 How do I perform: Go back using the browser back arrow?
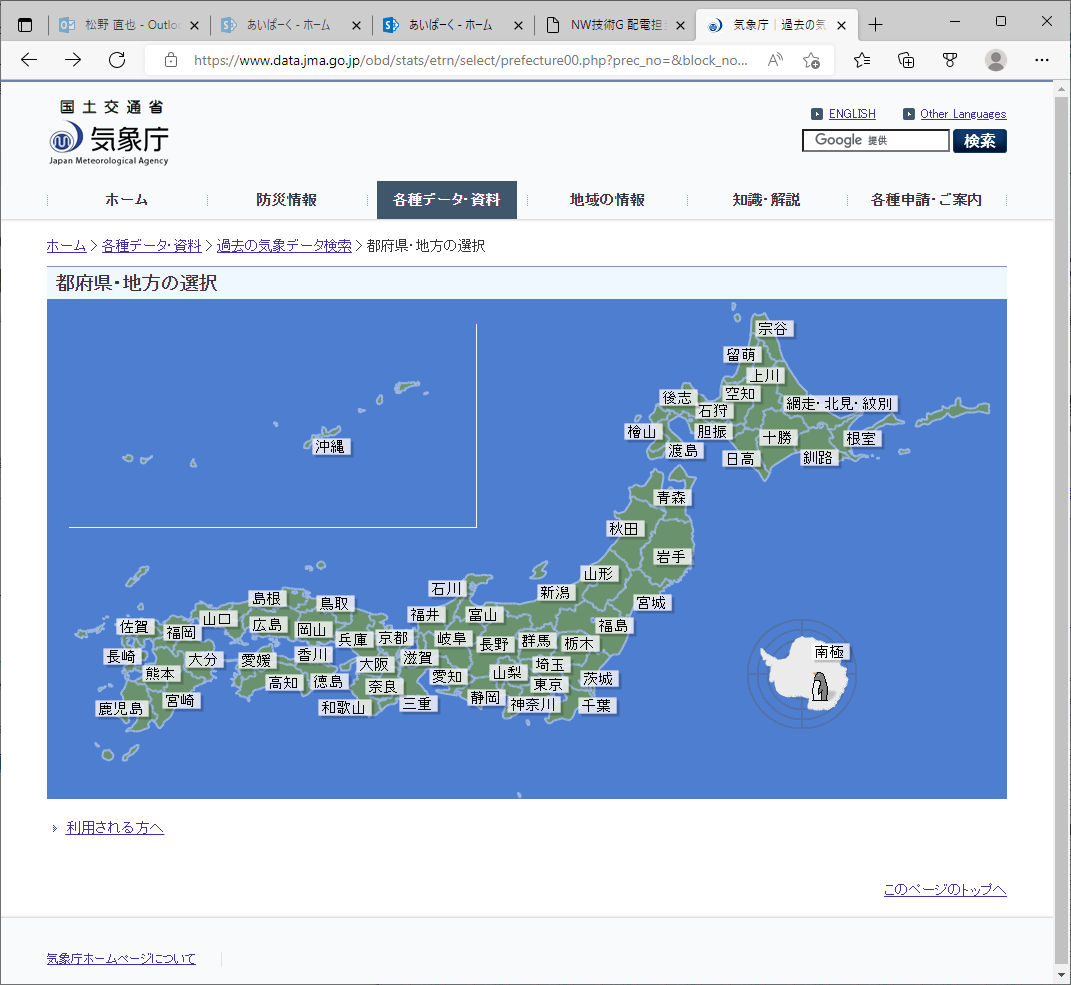coord(29,60)
